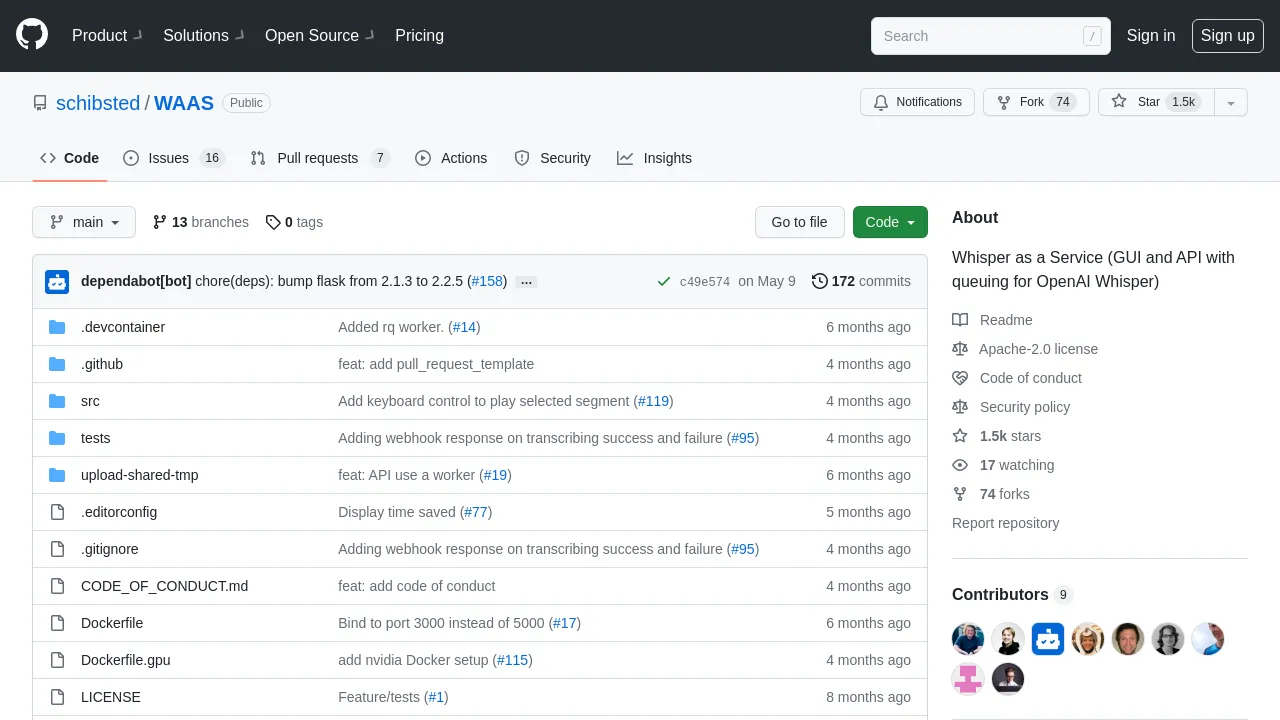Screen dimensions: 1280x720
Task: Click the .github folder icon
Action: [57, 364]
